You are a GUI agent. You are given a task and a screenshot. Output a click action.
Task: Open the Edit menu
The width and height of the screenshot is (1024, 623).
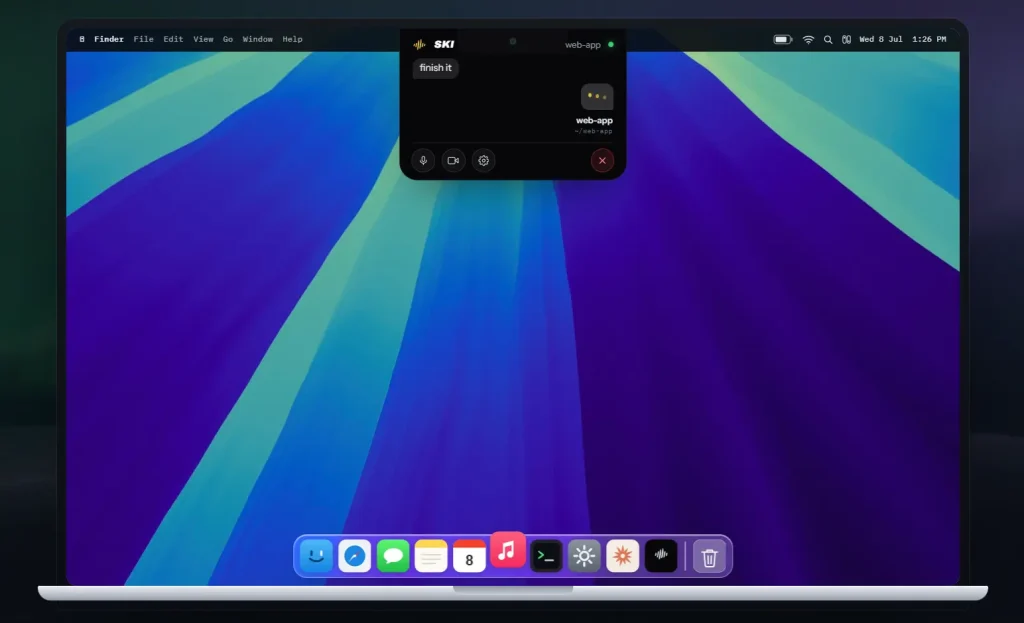pos(173,39)
